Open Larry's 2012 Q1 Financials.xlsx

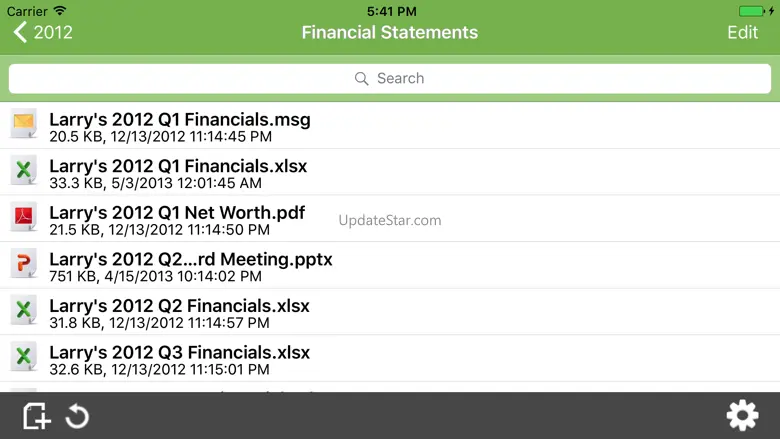178,172
